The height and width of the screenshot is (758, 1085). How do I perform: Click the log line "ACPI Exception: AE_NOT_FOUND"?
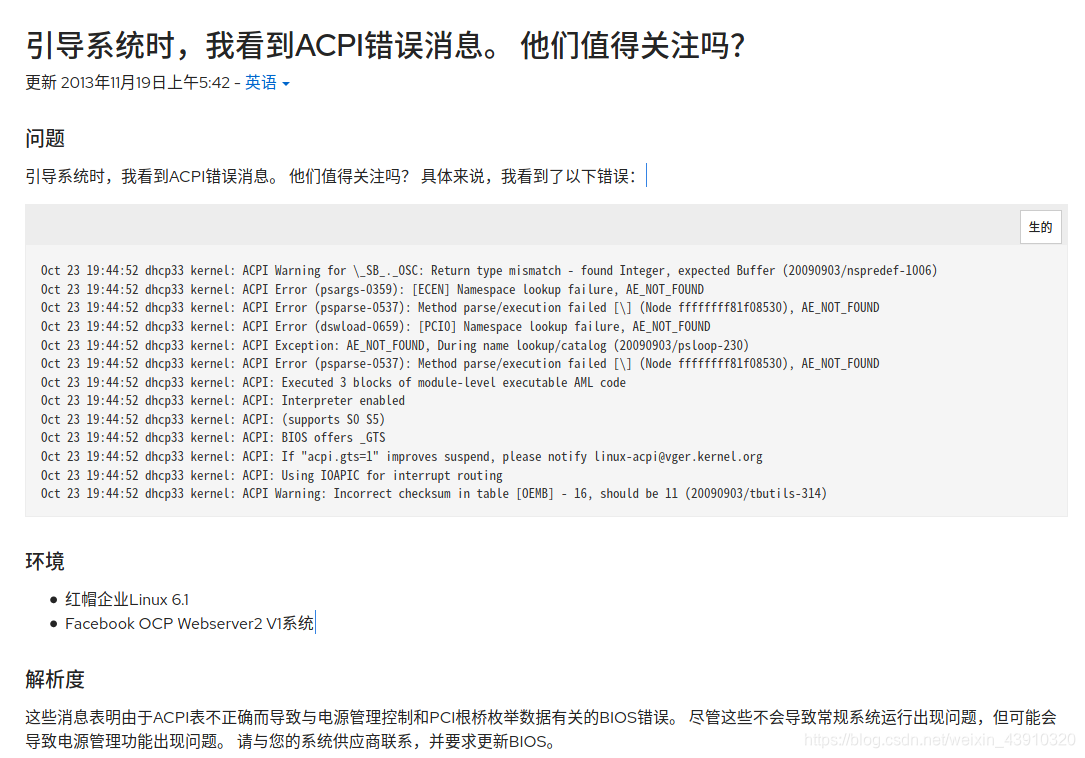[394, 345]
